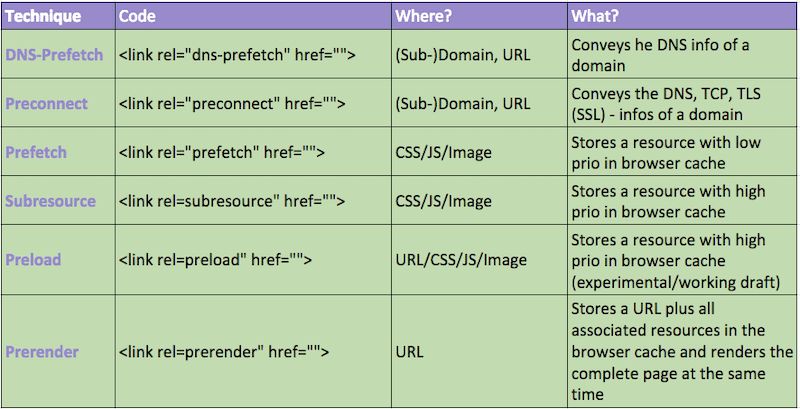Click the Prerender technique name

pyautogui.click(x=41, y=352)
